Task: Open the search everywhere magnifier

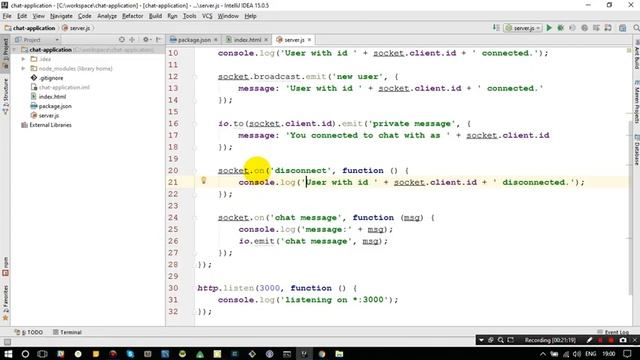Action: (636, 28)
